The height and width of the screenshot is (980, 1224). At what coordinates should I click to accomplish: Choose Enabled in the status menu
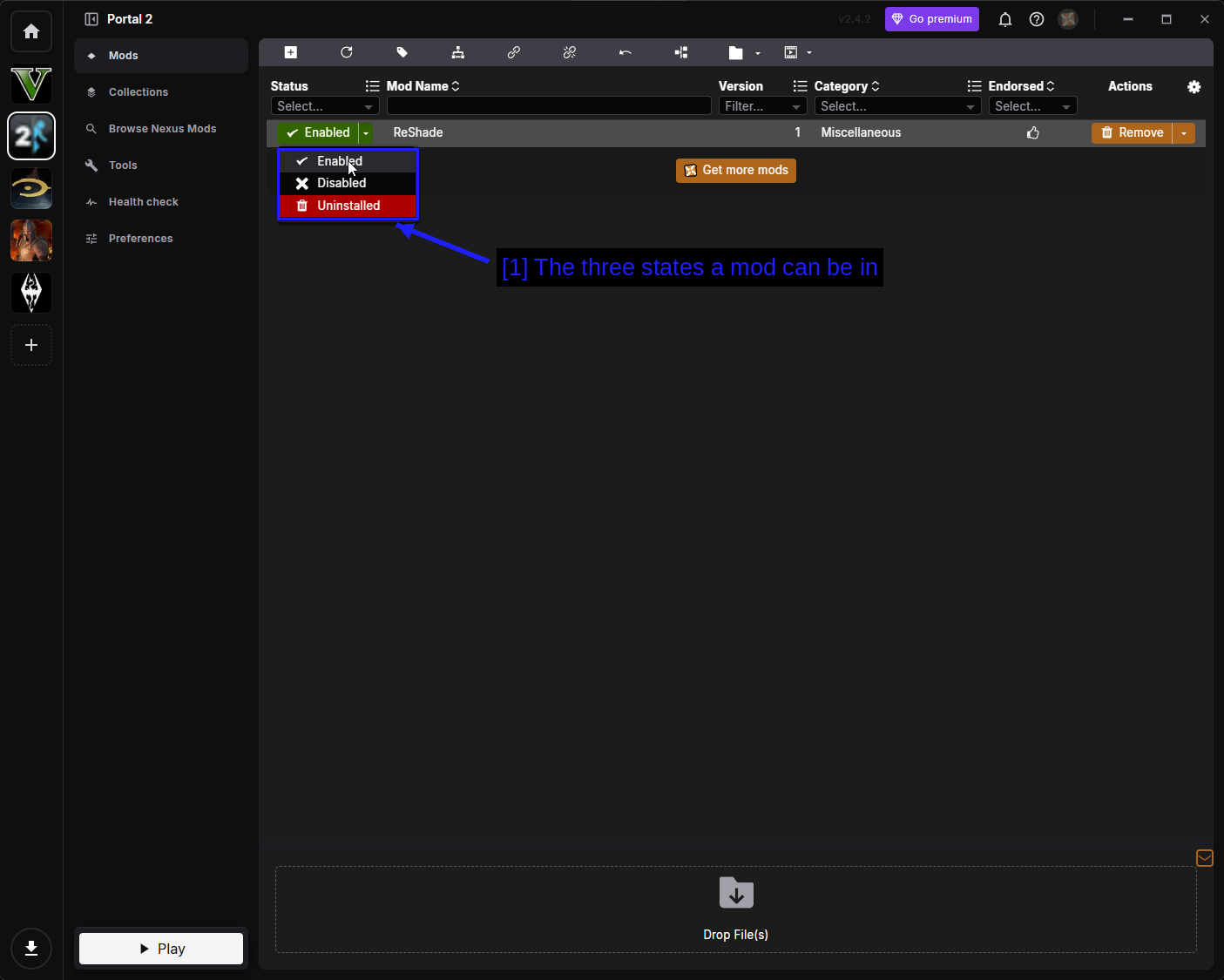348,161
